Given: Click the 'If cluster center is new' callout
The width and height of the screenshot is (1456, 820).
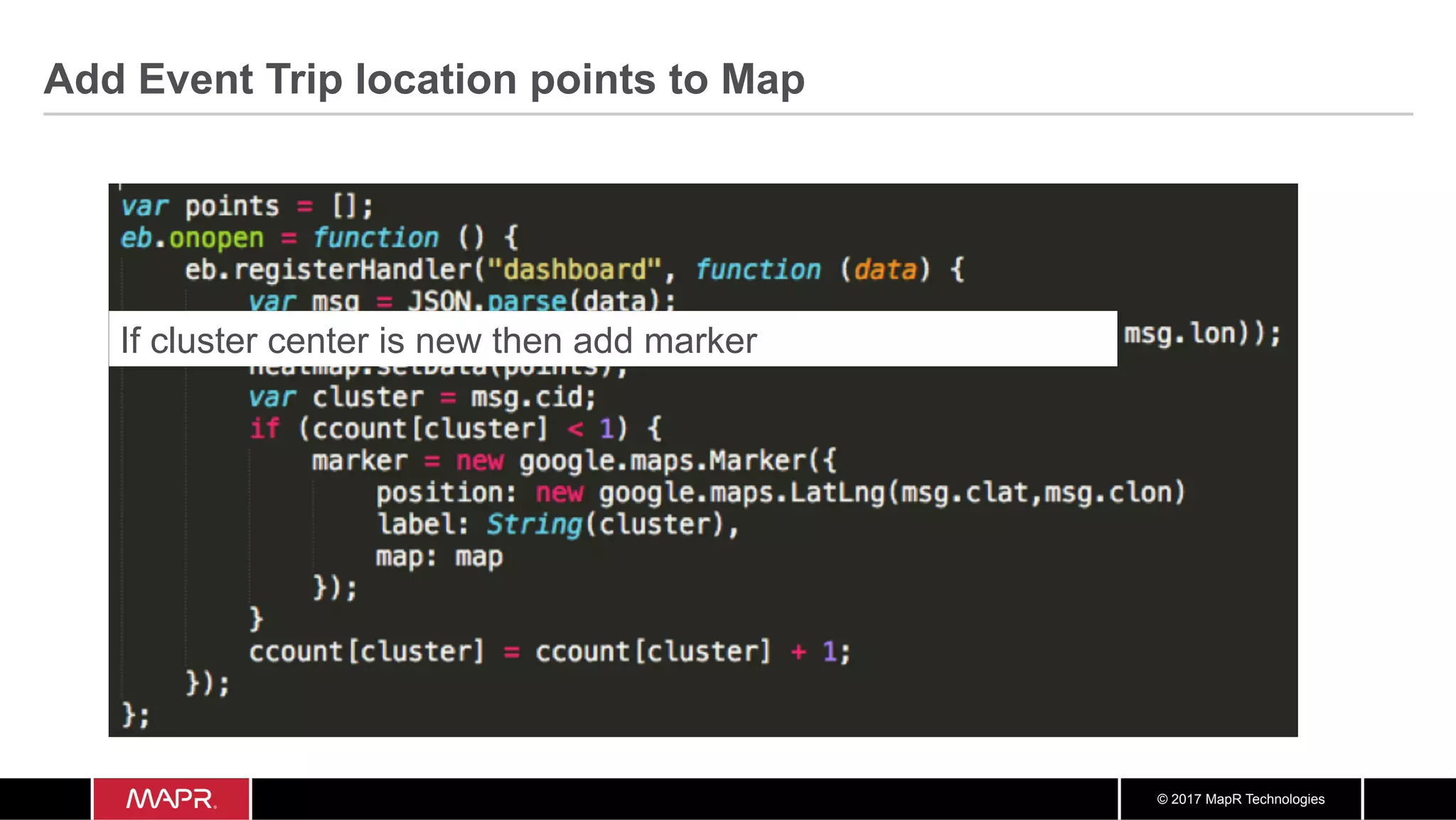Looking at the screenshot, I should [438, 341].
